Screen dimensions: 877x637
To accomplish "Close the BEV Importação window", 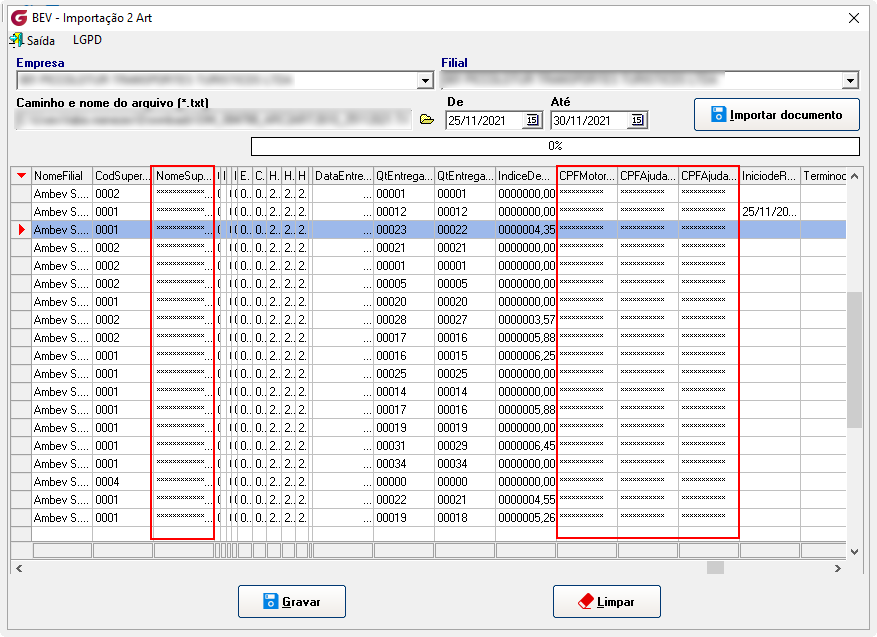I will click(x=854, y=18).
